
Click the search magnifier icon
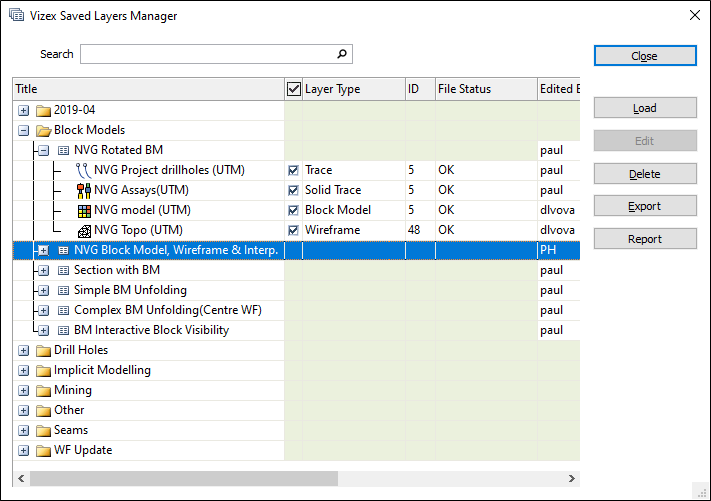coord(341,54)
